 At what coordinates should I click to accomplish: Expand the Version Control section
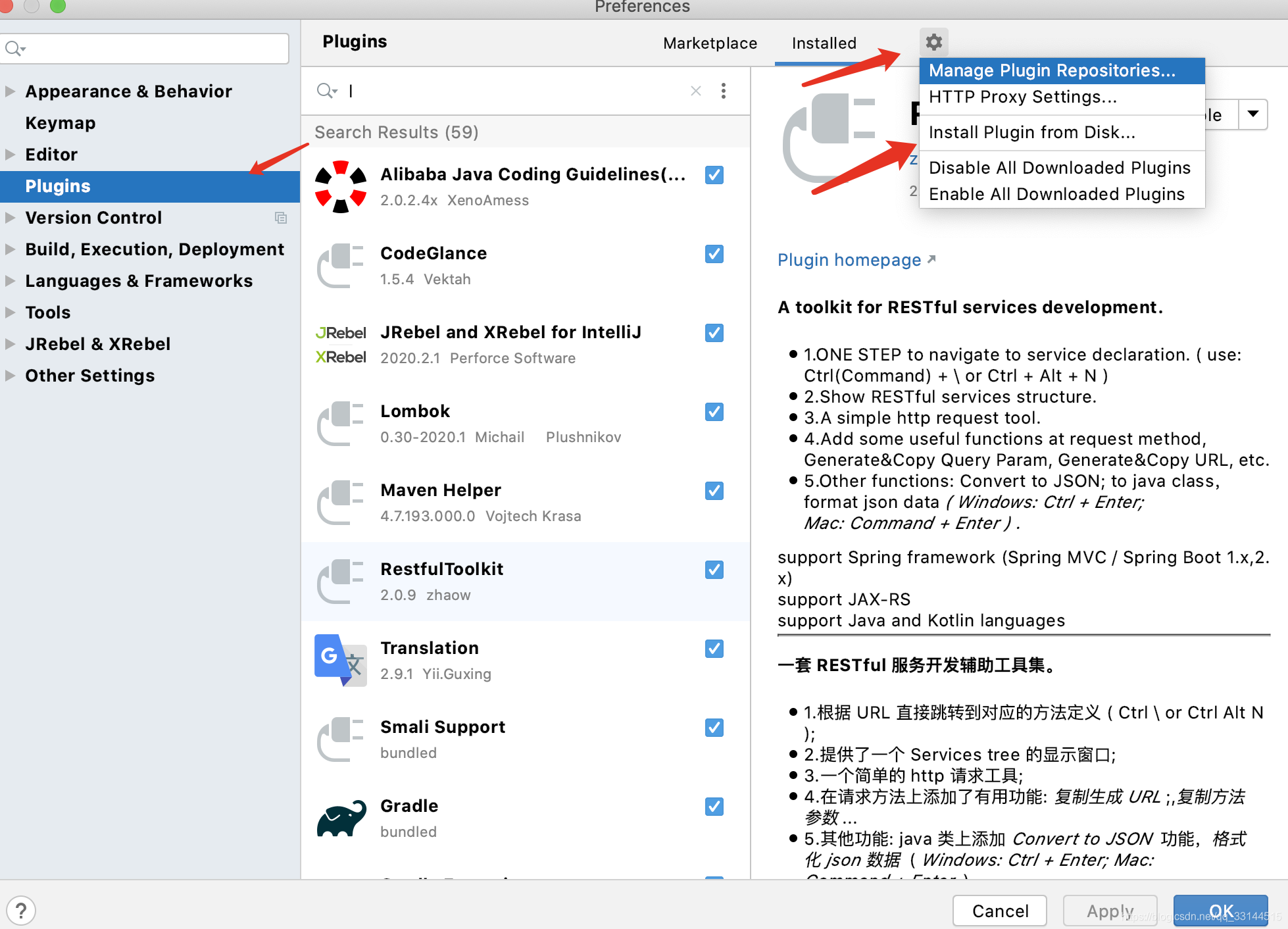point(10,218)
